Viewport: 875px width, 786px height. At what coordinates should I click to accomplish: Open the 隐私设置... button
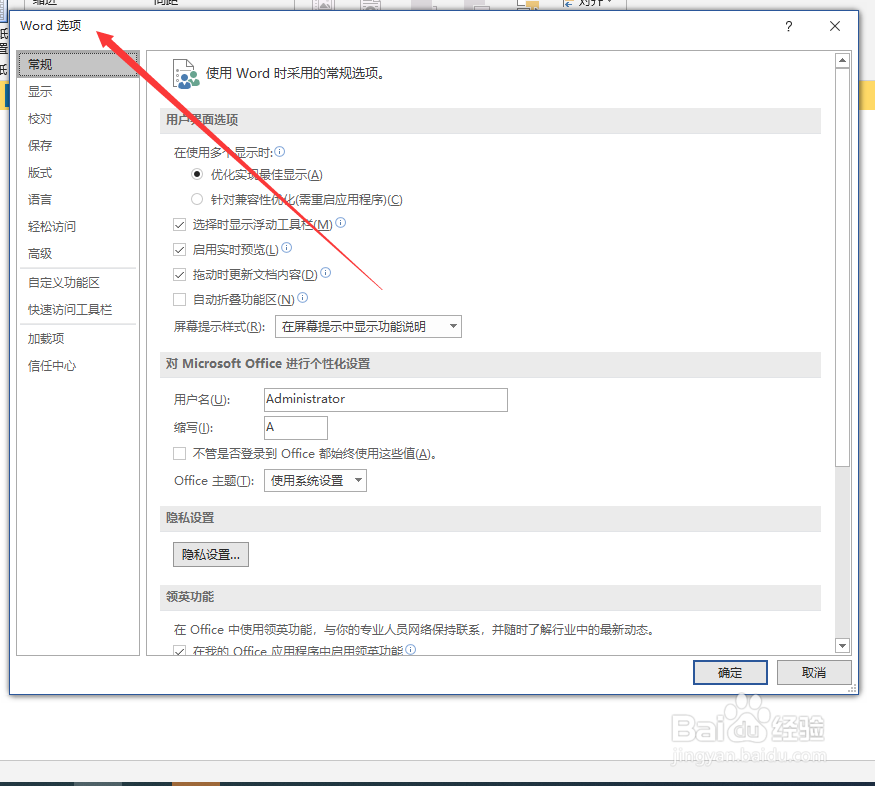(x=211, y=554)
